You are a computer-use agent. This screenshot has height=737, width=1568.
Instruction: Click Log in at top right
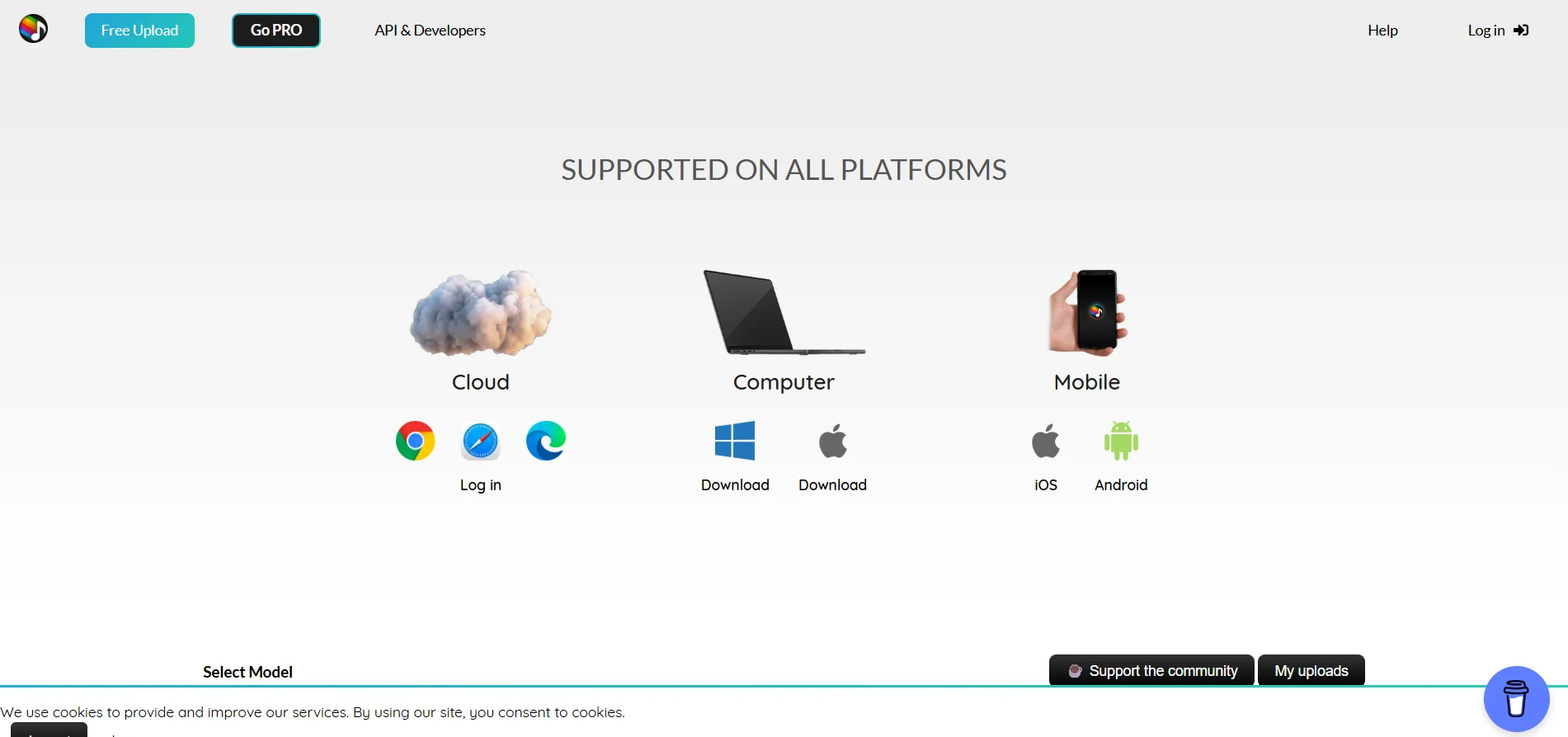pos(1497,31)
